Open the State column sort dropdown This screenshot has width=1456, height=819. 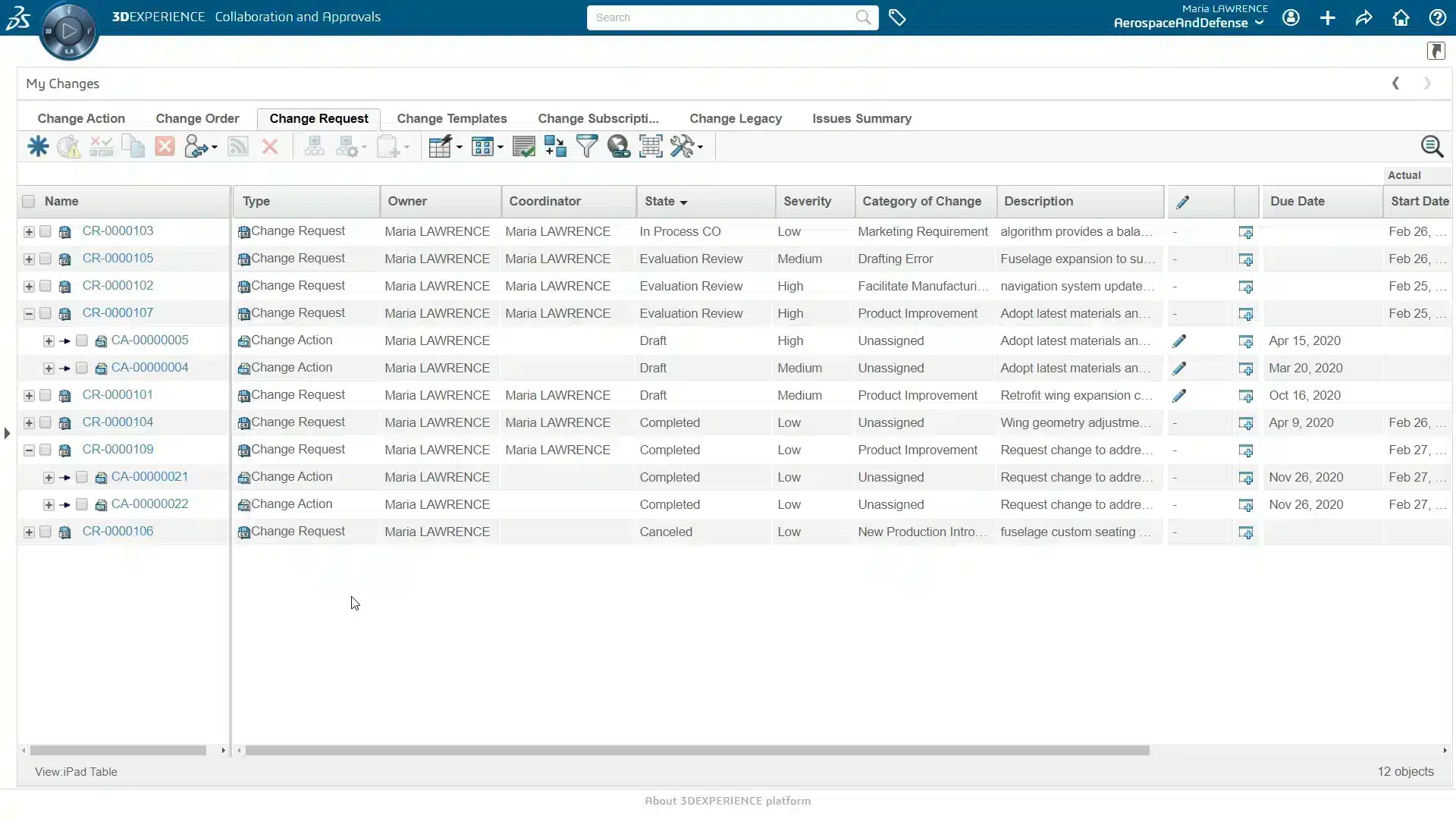click(x=685, y=202)
